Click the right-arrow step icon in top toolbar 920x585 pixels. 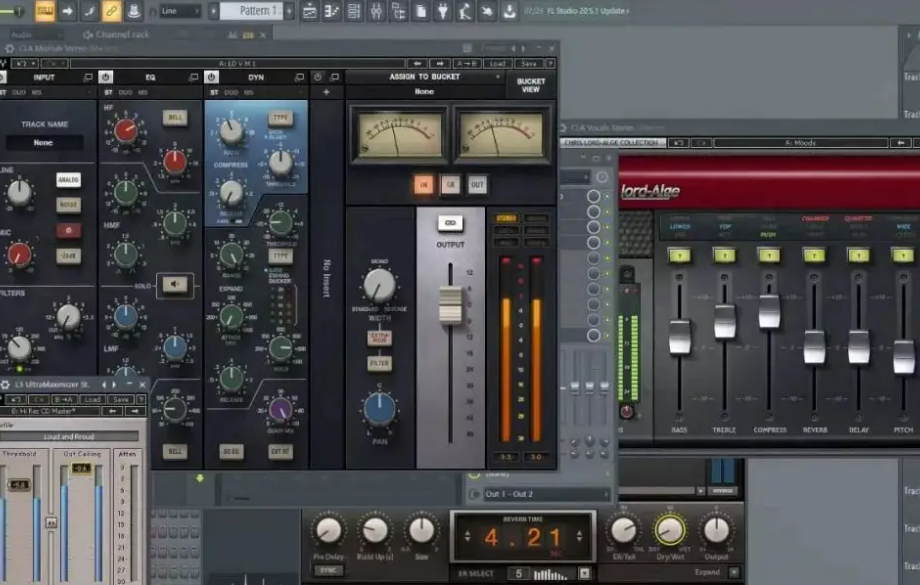pyautogui.click(x=67, y=11)
